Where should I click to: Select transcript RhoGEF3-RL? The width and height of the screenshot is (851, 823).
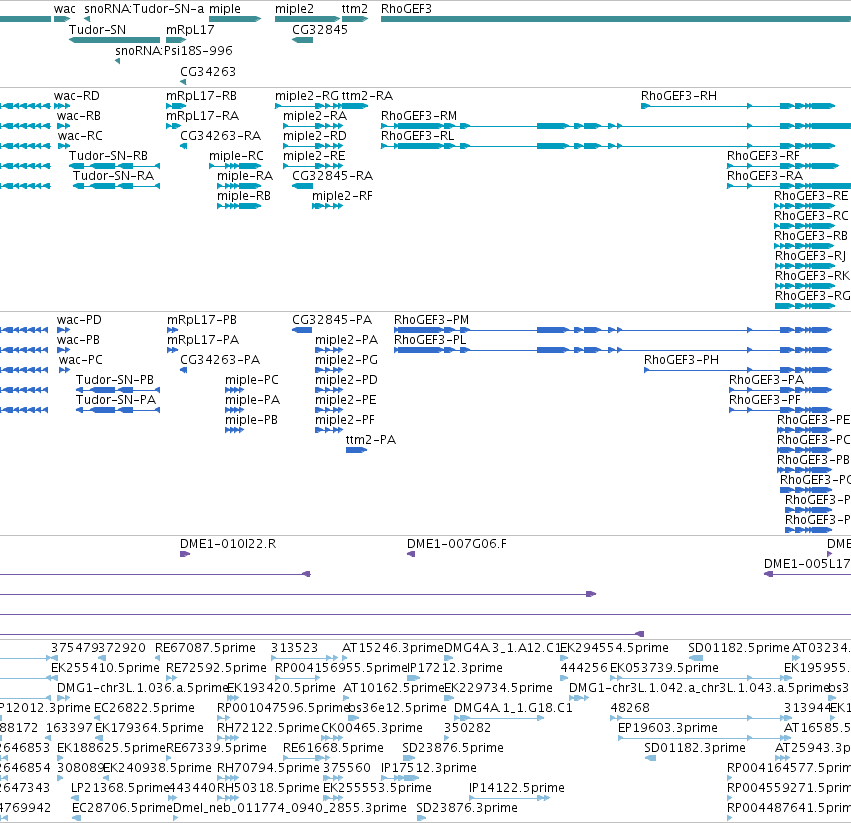click(x=608, y=145)
